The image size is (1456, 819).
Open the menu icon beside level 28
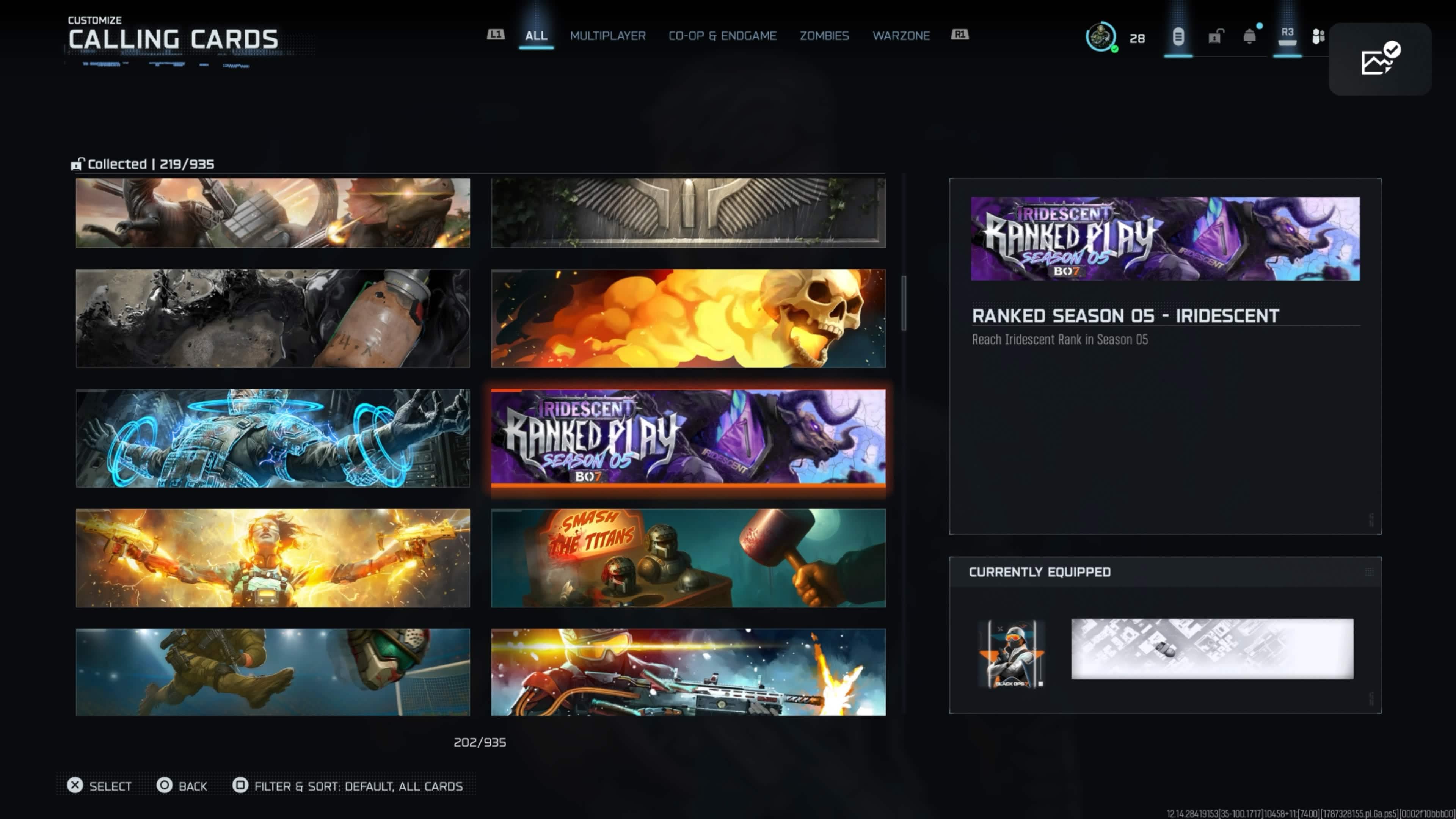coord(1178,37)
